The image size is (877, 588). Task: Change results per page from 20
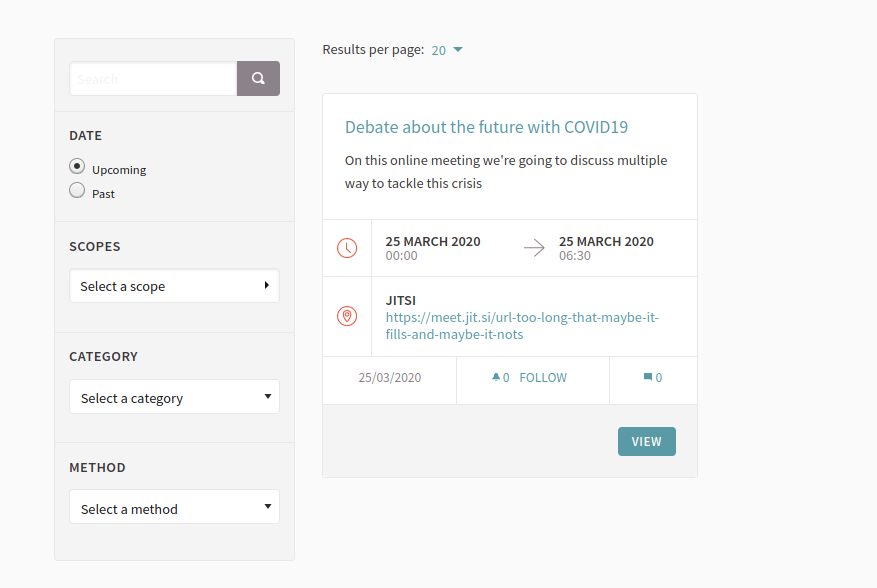pos(447,50)
